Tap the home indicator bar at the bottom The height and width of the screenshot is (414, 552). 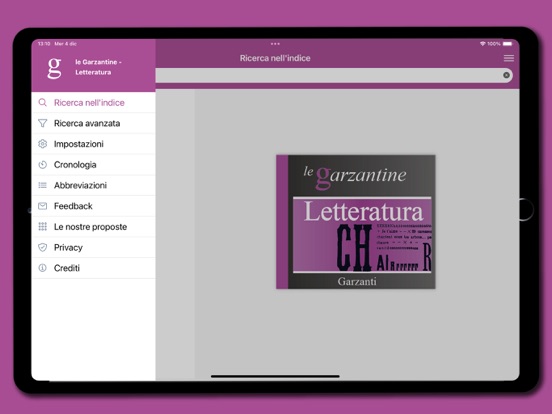pos(275,376)
